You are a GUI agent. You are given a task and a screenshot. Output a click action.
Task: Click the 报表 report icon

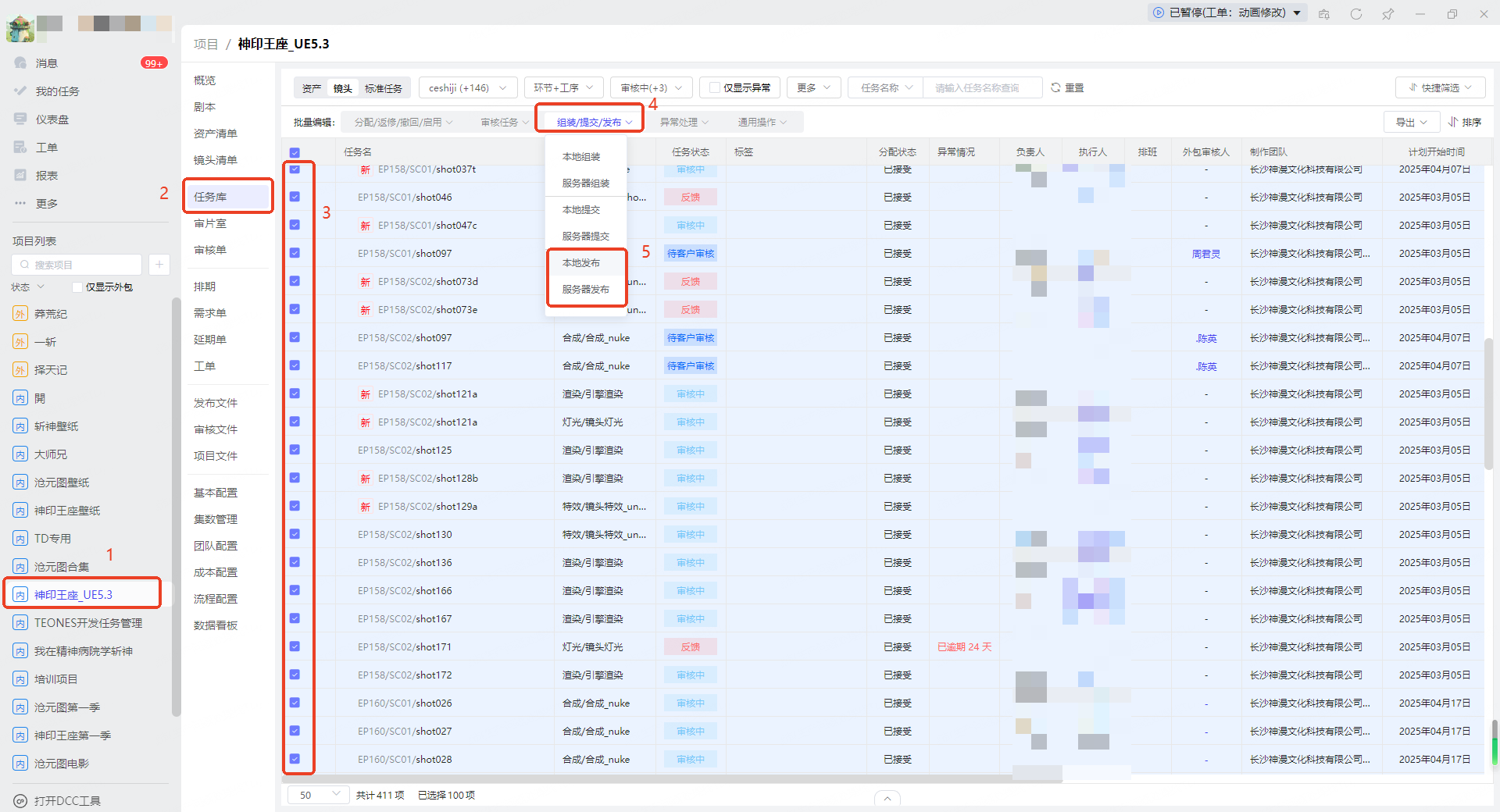[x=21, y=176]
